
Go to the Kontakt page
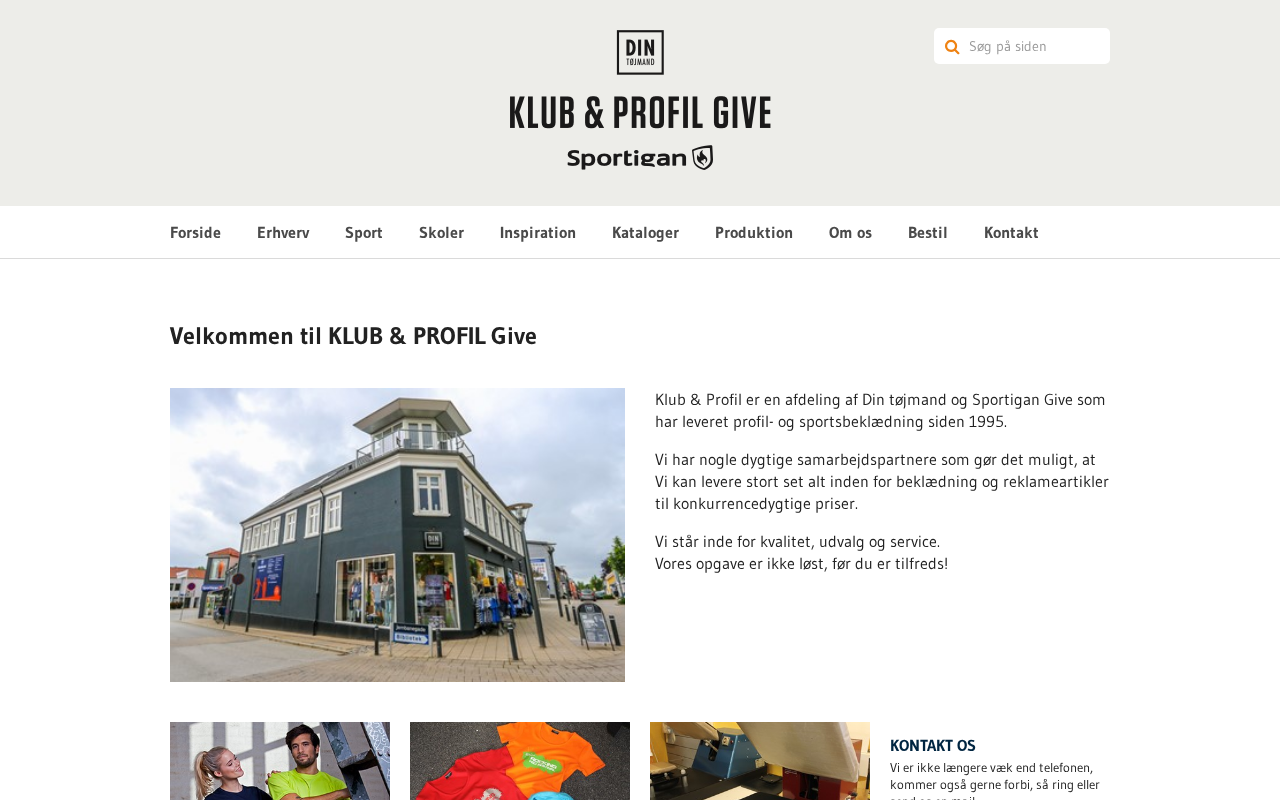1011,233
